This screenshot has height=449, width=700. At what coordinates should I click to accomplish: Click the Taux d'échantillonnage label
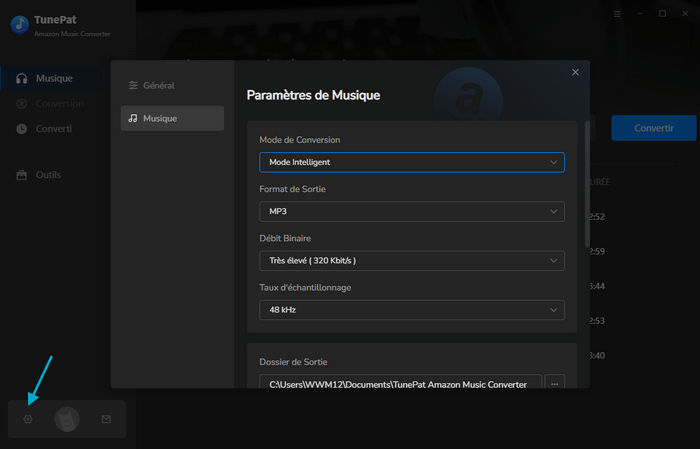point(305,288)
